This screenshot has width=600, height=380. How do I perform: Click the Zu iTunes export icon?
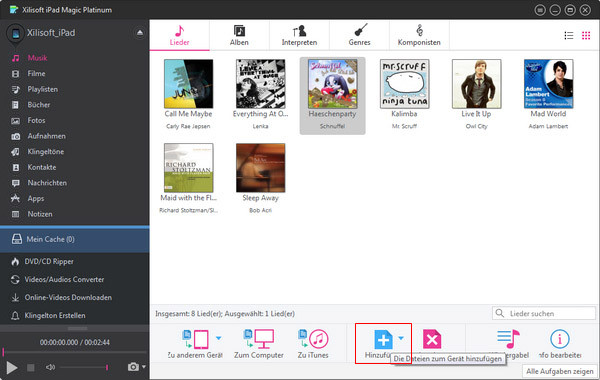pos(313,339)
